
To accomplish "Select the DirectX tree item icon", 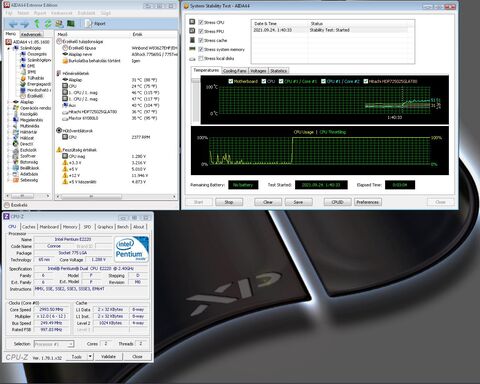I will [16, 144].
